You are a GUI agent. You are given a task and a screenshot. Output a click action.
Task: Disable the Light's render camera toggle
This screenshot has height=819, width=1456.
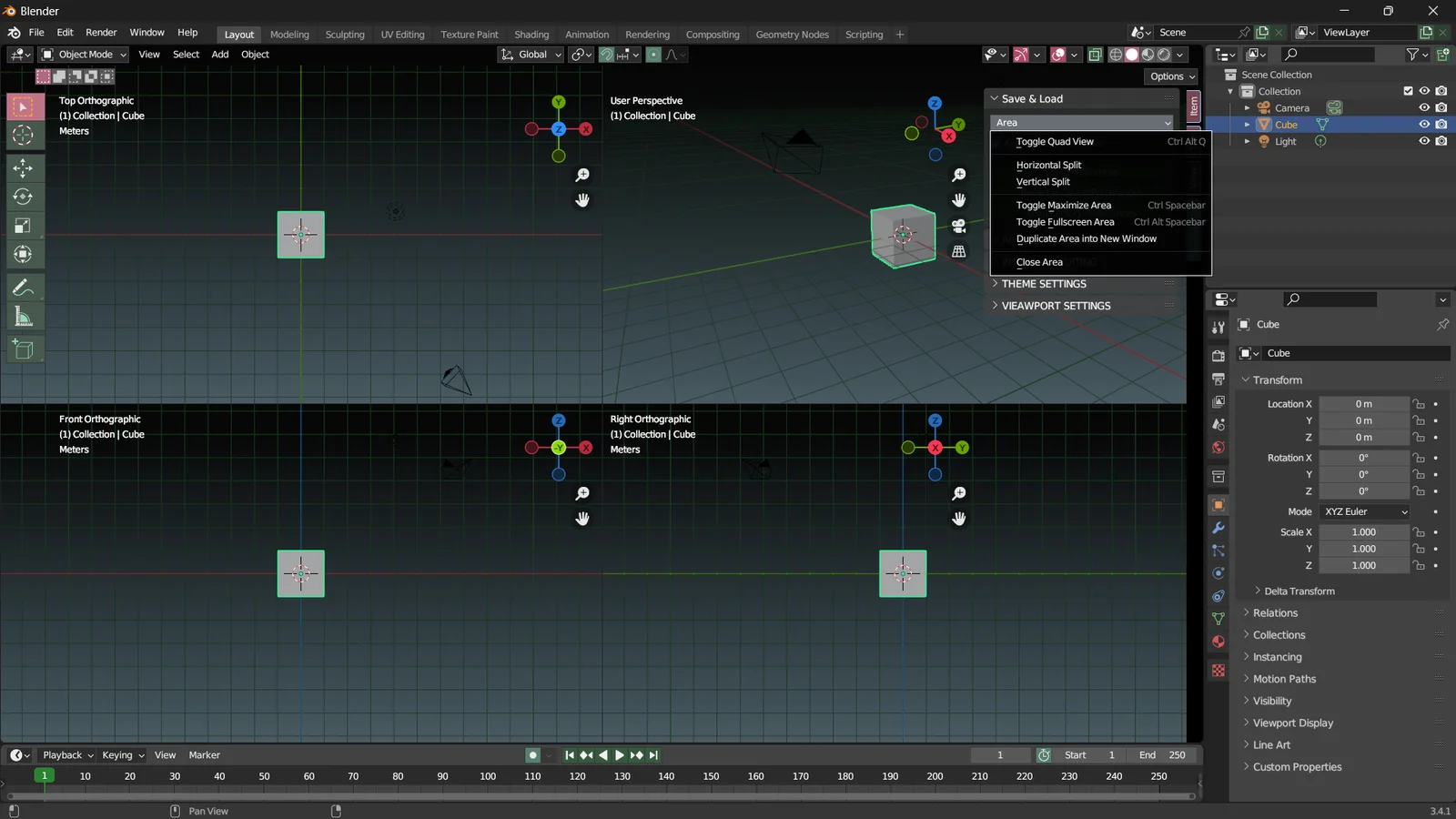1441,141
